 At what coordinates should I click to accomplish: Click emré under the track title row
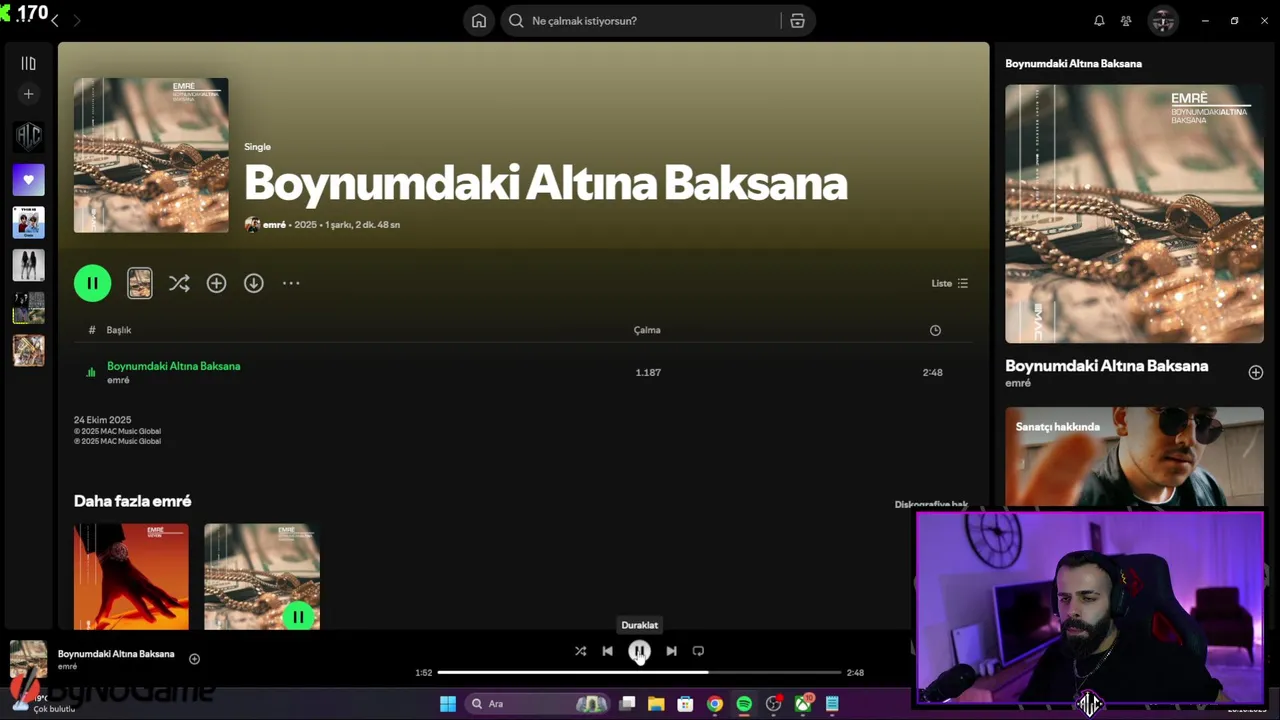[118, 381]
